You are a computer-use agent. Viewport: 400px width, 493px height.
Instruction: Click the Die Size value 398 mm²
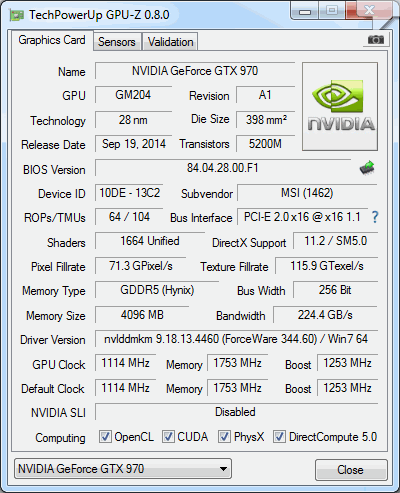265,120
